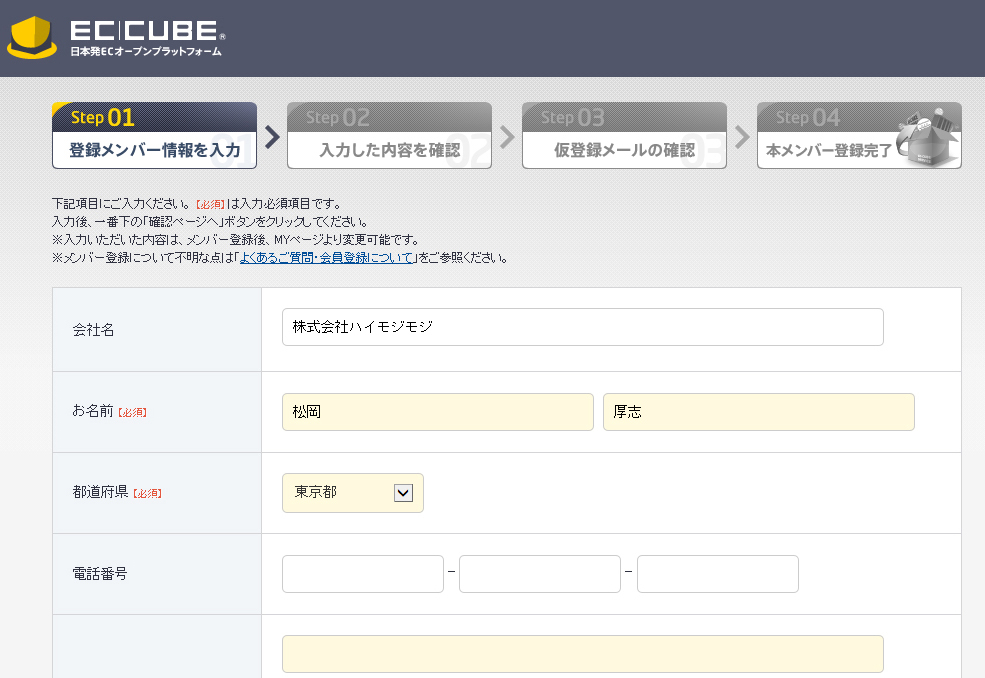Click the arrow between Step 03 and Step 04
This screenshot has height=678, width=985.
point(742,136)
